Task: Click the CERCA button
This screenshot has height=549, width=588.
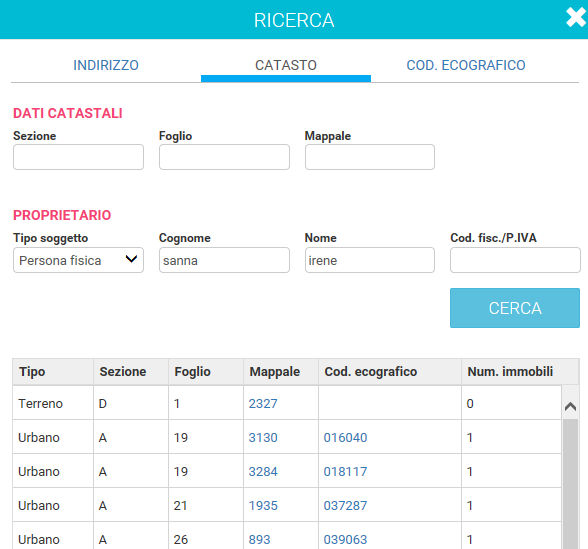Action: tap(515, 308)
